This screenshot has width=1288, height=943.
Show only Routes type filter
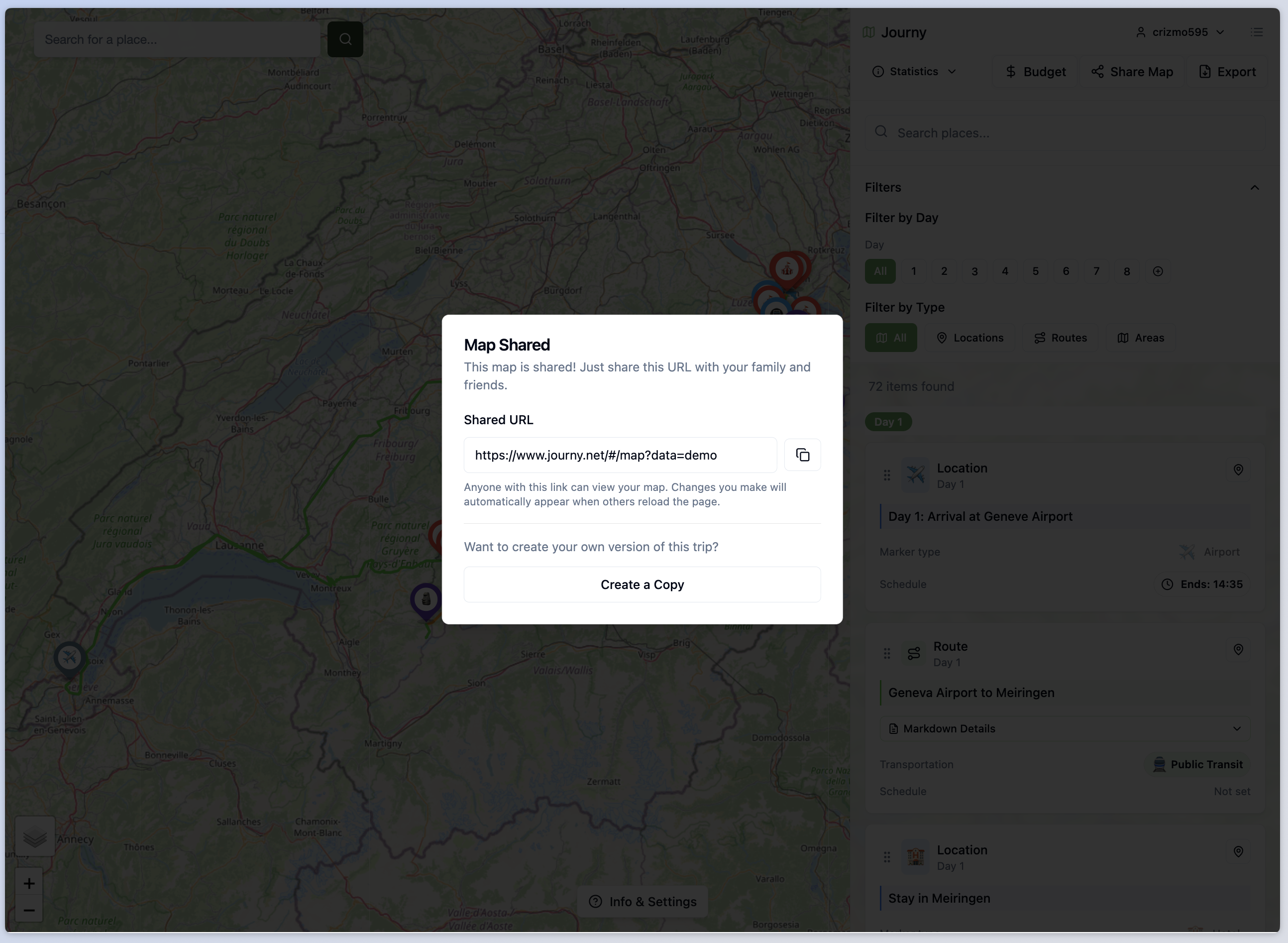1061,338
